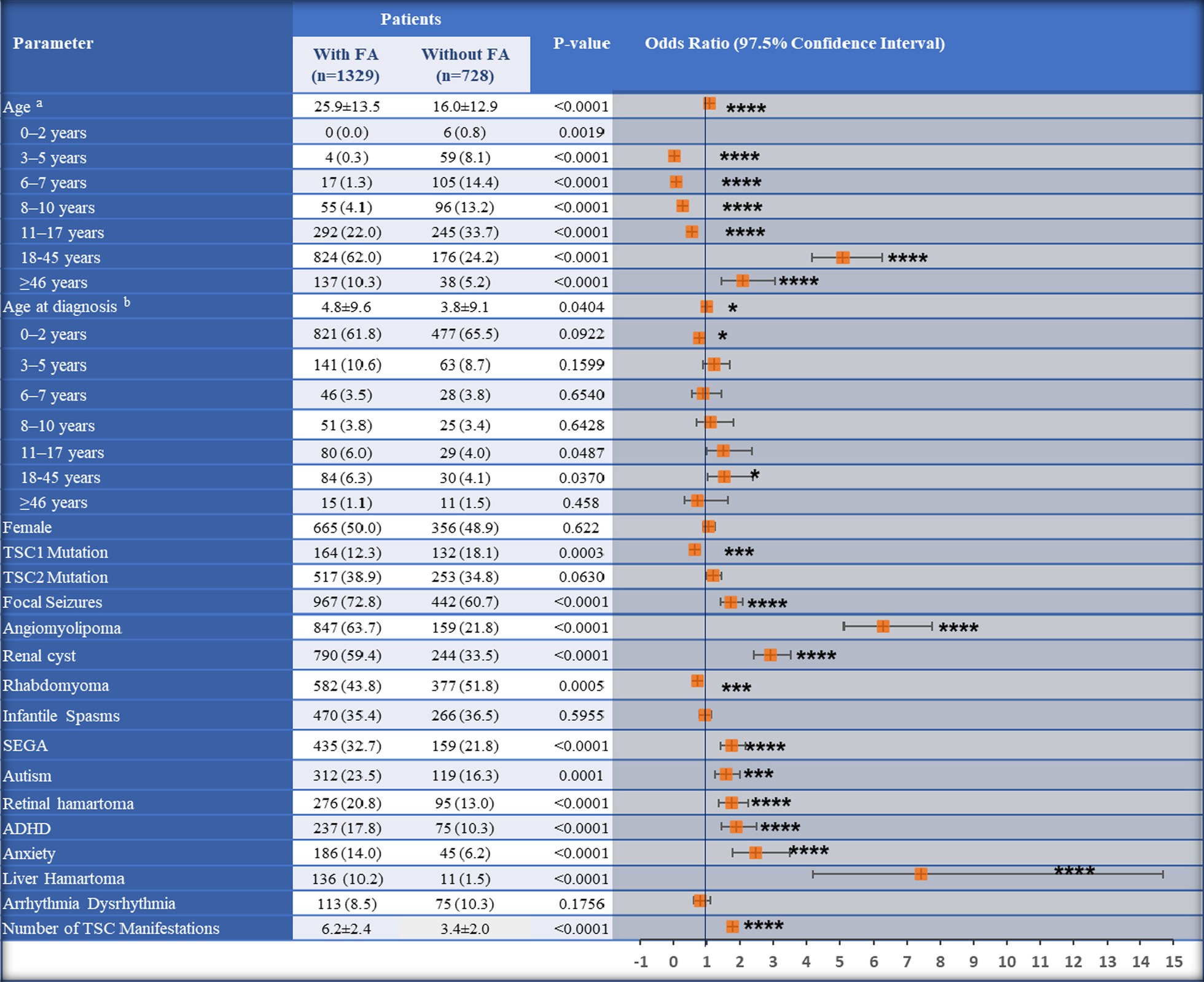Select the value '6.2±2.4'
1204x982 pixels.
pyautogui.click(x=346, y=929)
